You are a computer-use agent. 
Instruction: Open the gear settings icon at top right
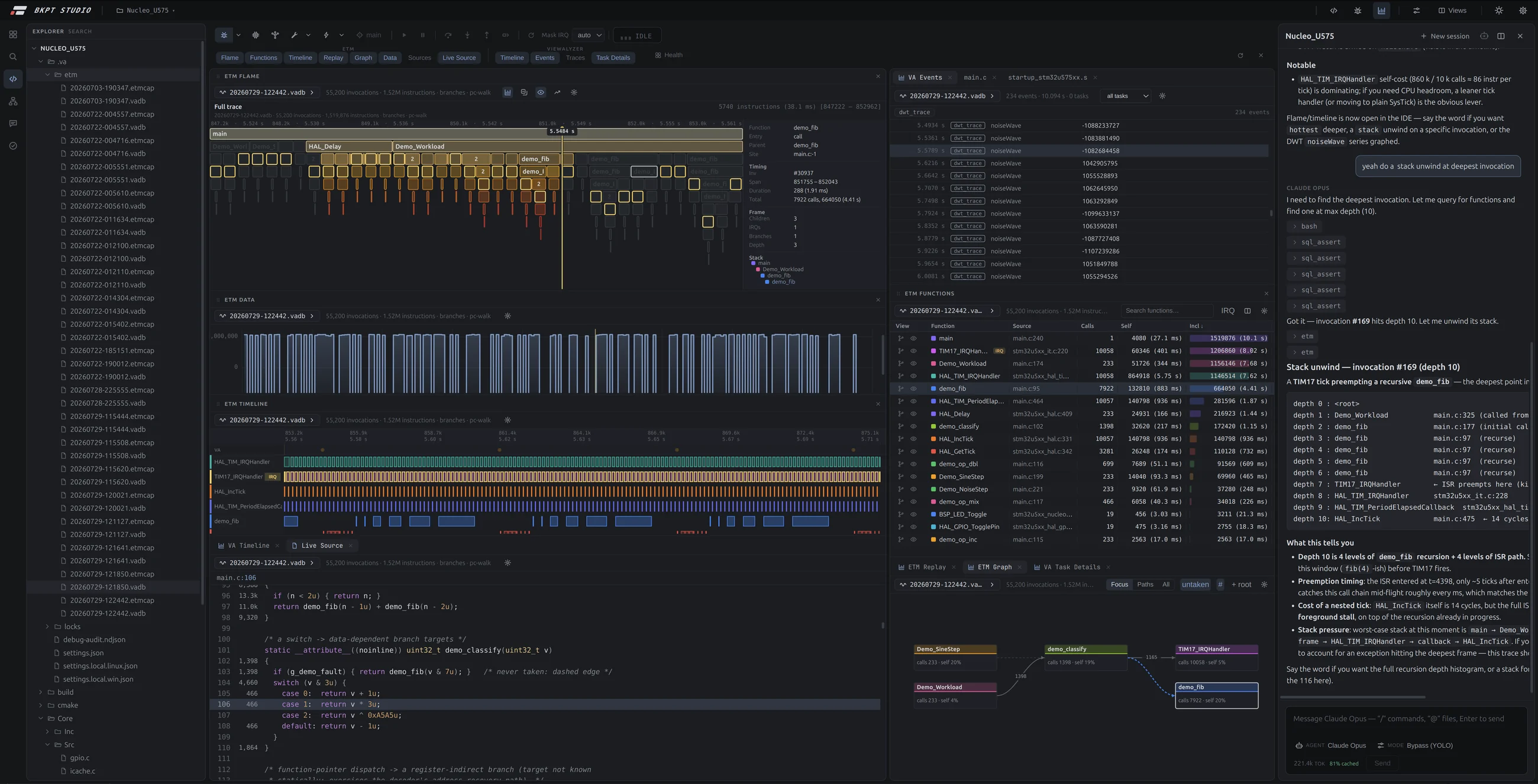tap(1523, 10)
